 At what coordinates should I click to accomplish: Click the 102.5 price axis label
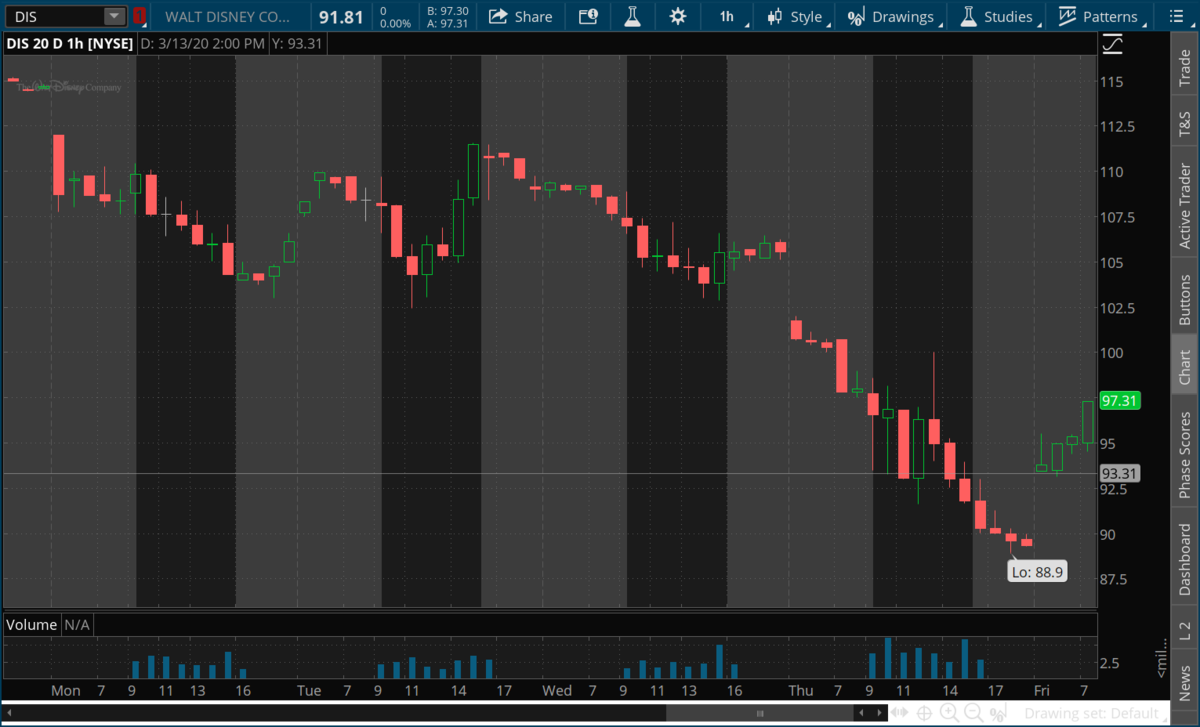pos(1119,308)
